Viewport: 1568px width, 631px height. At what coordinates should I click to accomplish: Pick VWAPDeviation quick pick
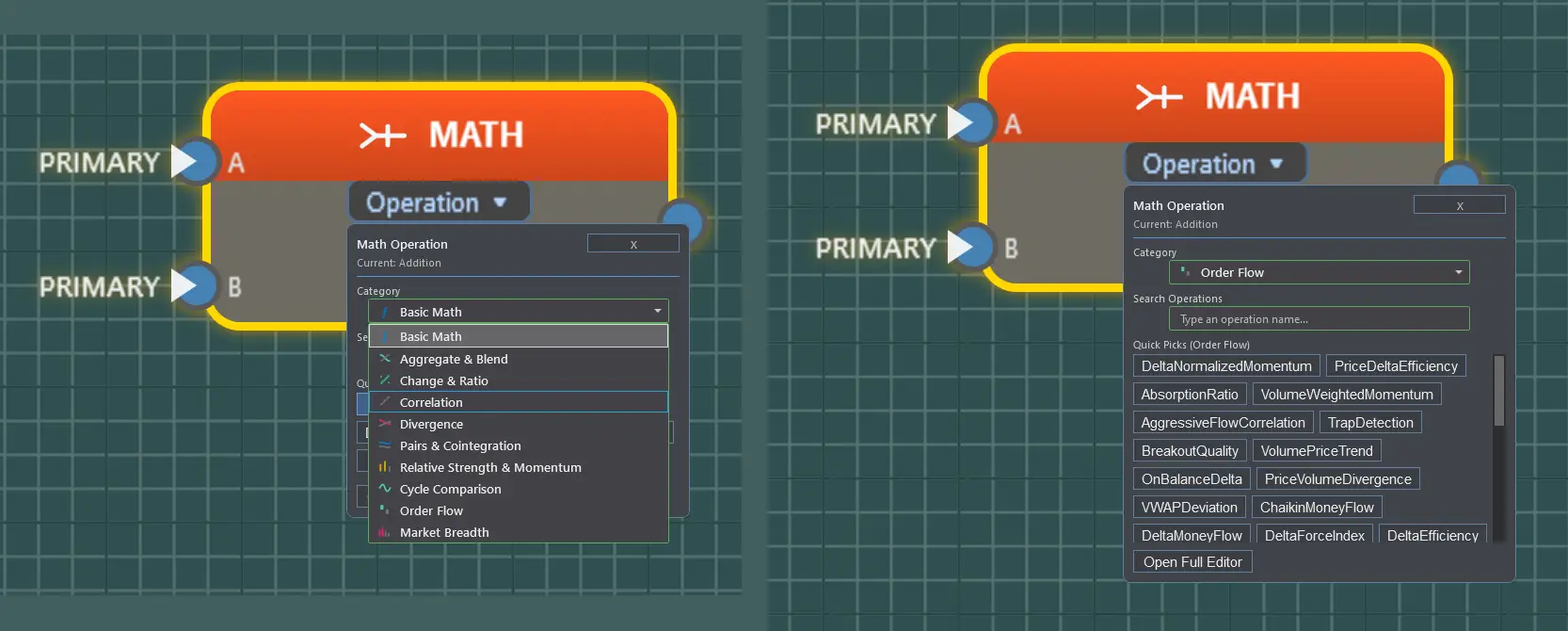point(1190,508)
